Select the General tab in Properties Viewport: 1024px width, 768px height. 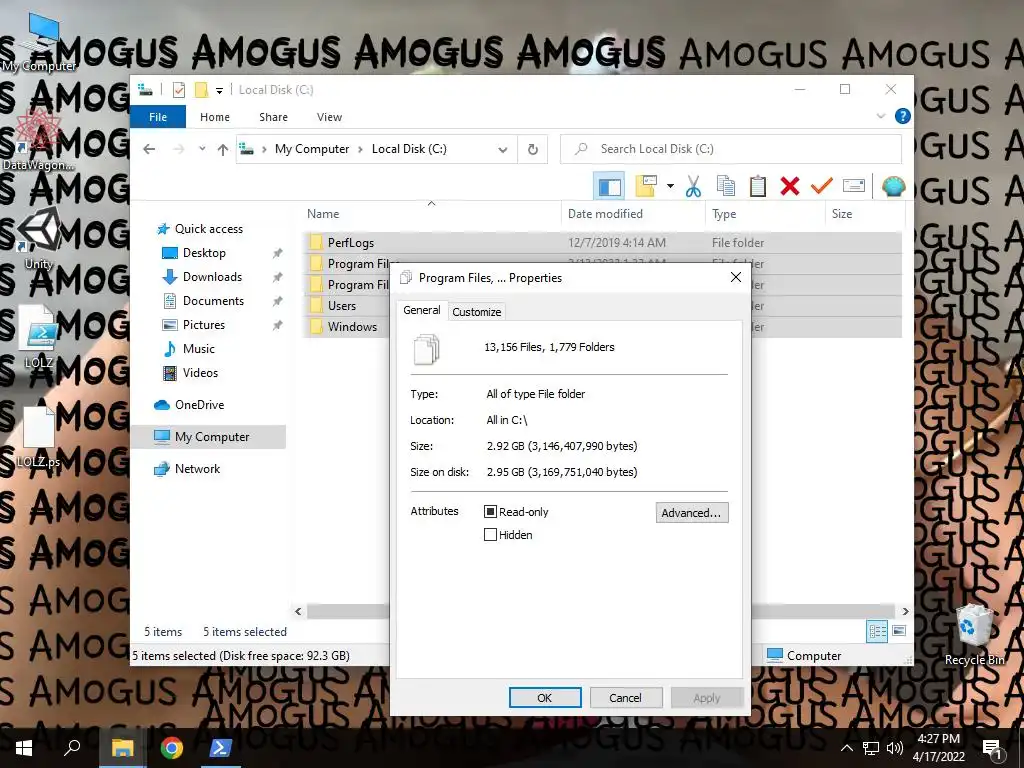click(421, 310)
